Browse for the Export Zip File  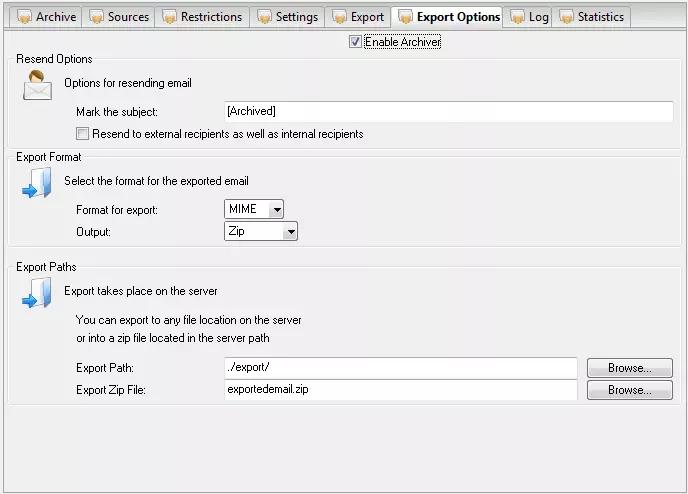[629, 390]
